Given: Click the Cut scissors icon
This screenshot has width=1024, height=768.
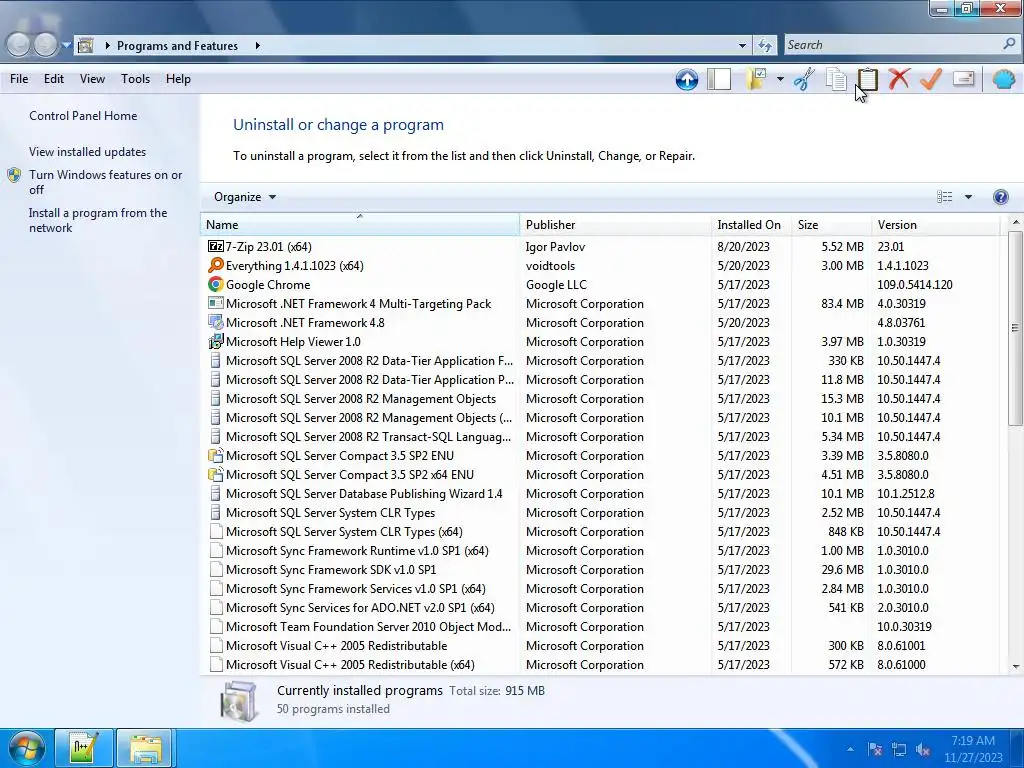Looking at the screenshot, I should (804, 79).
